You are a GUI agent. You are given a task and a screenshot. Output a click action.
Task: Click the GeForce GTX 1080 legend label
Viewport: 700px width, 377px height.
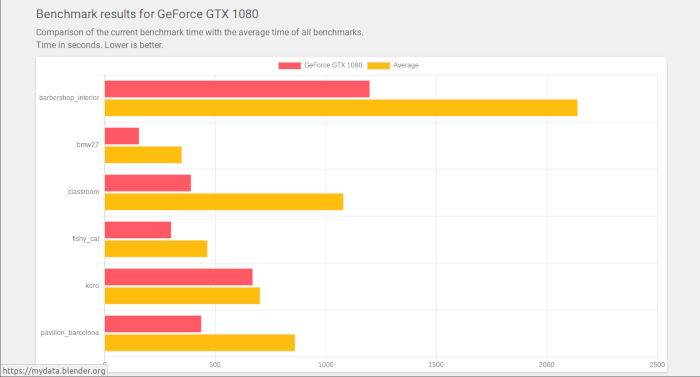tap(333, 65)
